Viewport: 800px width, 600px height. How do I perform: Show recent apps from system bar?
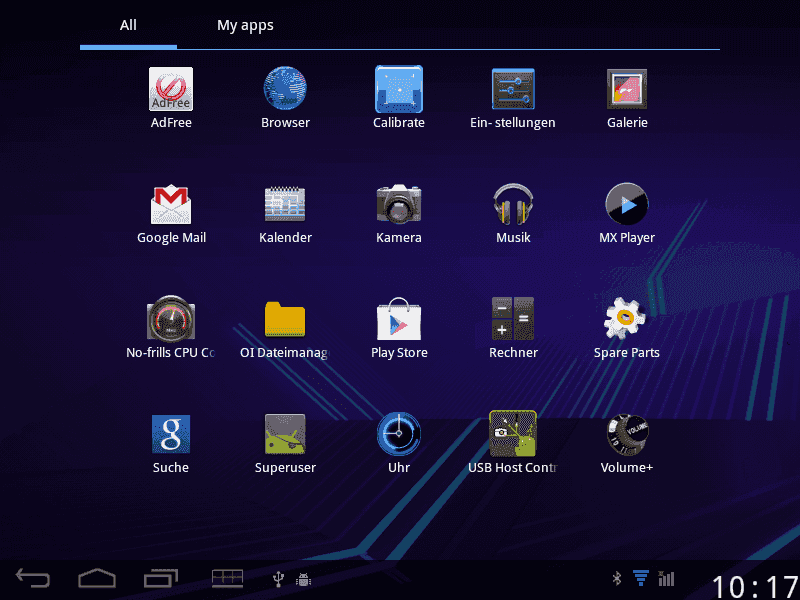tap(161, 578)
